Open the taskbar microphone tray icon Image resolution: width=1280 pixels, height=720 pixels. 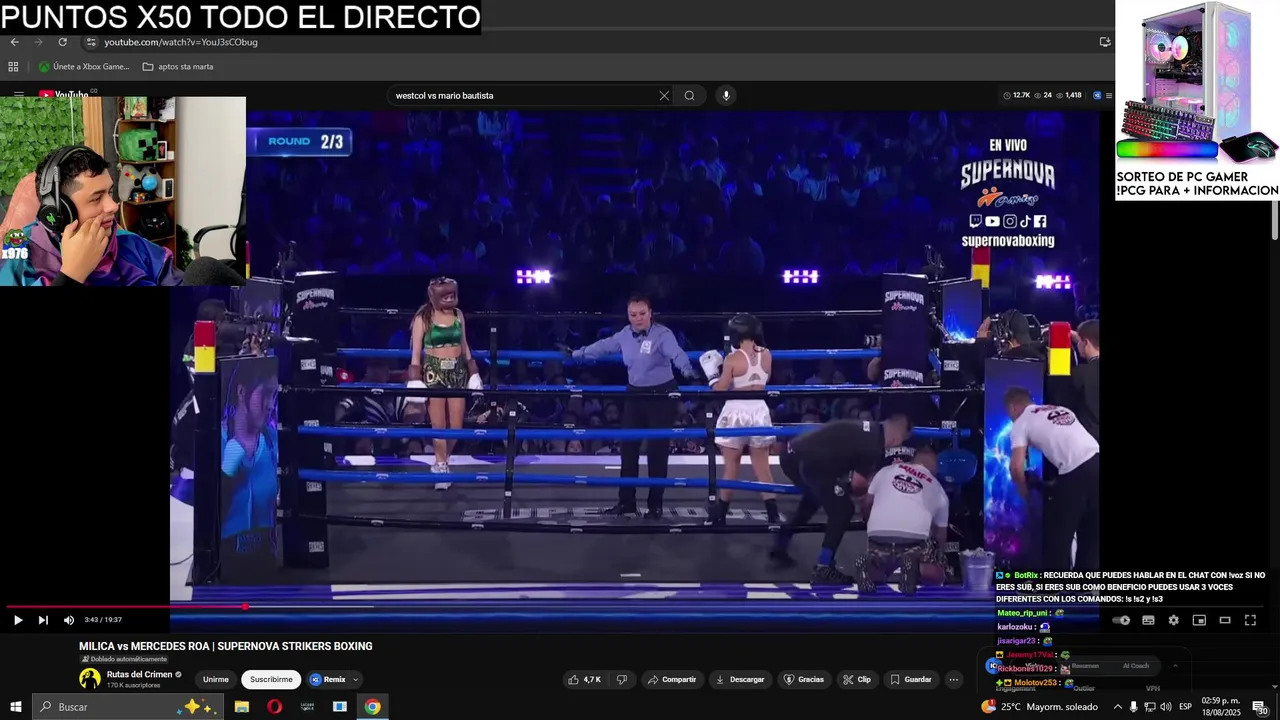click(x=1133, y=707)
